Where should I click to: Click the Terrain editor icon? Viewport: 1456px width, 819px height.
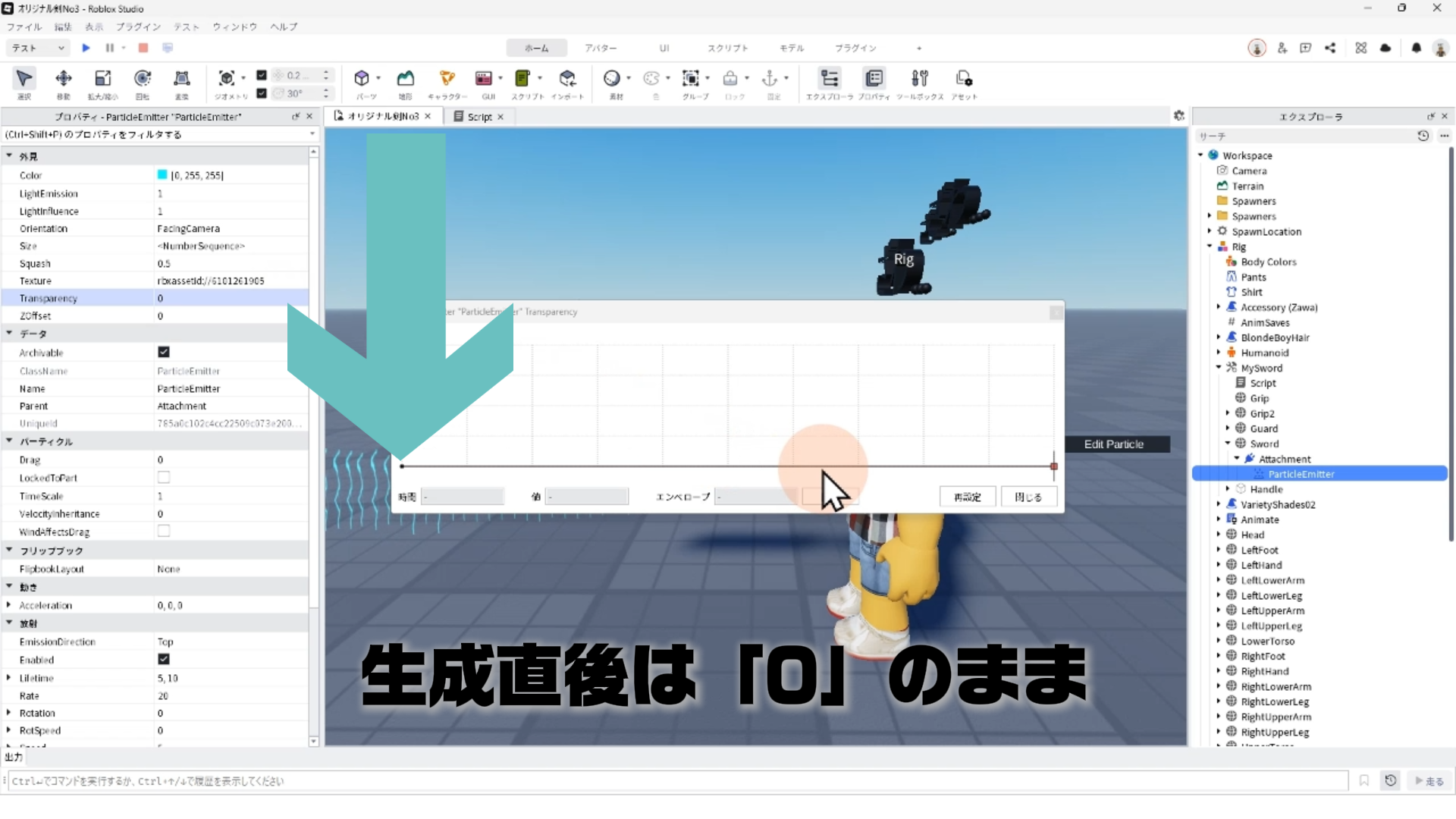[406, 79]
